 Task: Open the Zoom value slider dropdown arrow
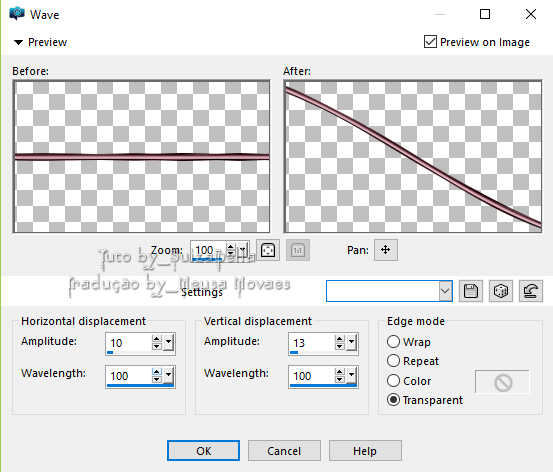[x=243, y=250]
